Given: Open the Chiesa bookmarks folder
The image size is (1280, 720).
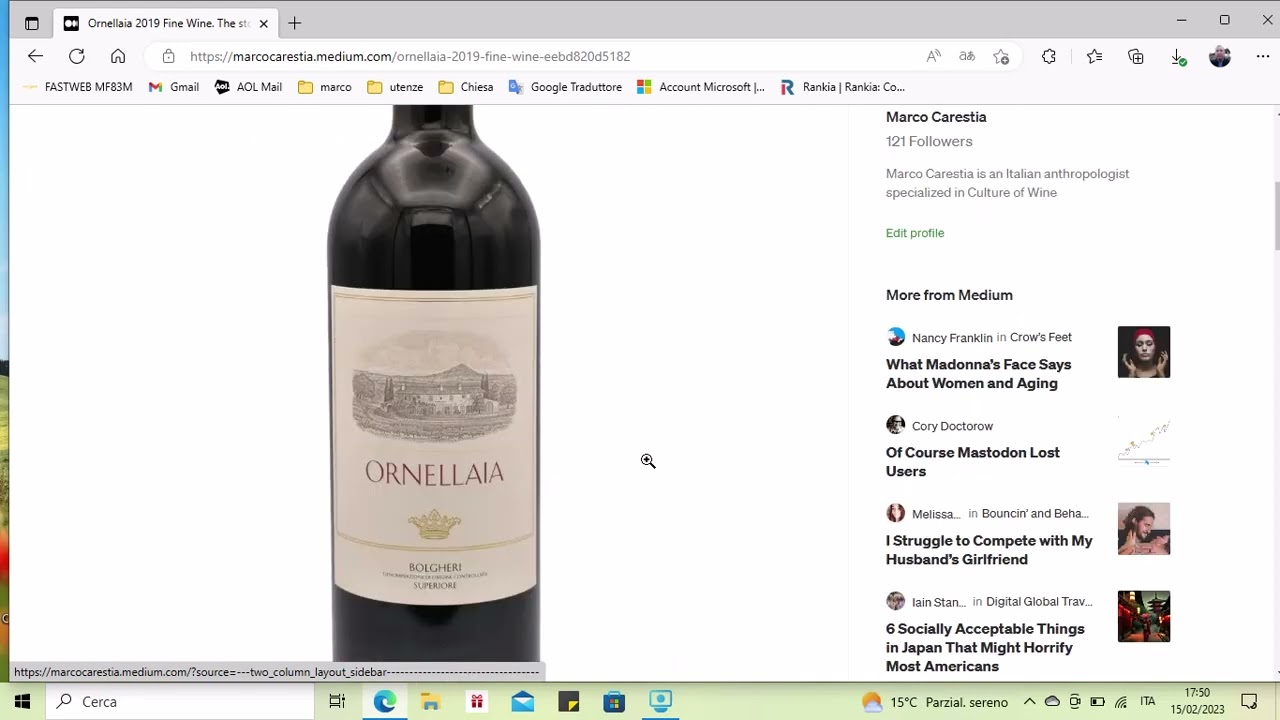Looking at the screenshot, I should (466, 87).
